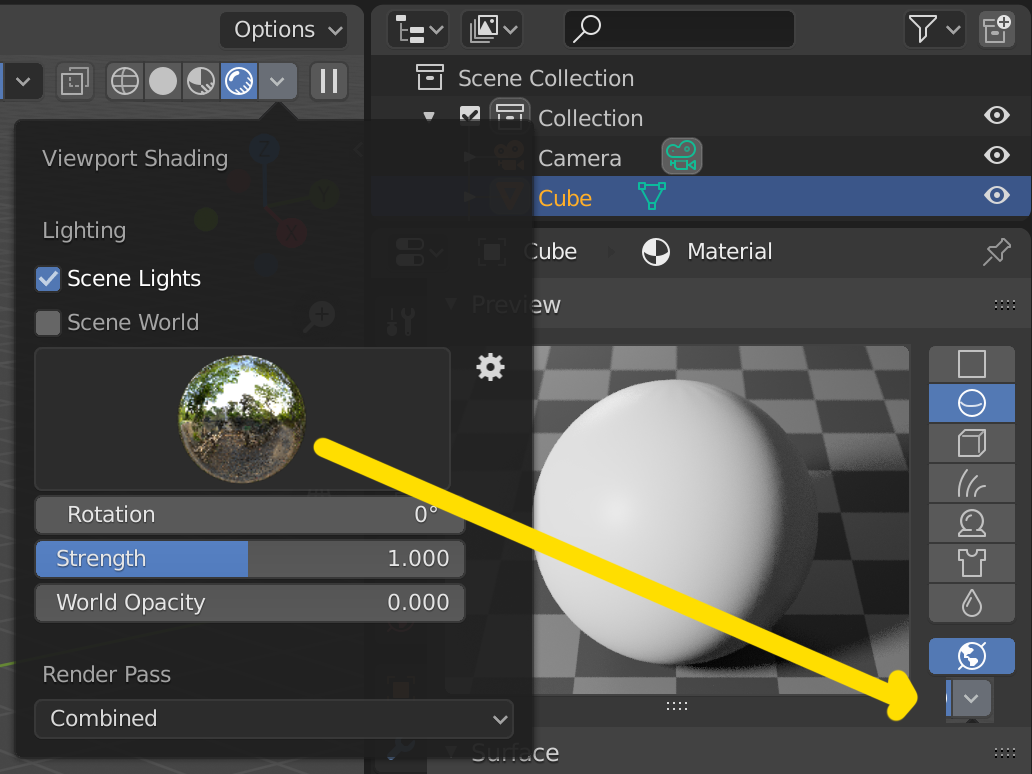Close the Viewport Shading dropdown arrow
This screenshot has width=1032, height=774.
(277, 82)
